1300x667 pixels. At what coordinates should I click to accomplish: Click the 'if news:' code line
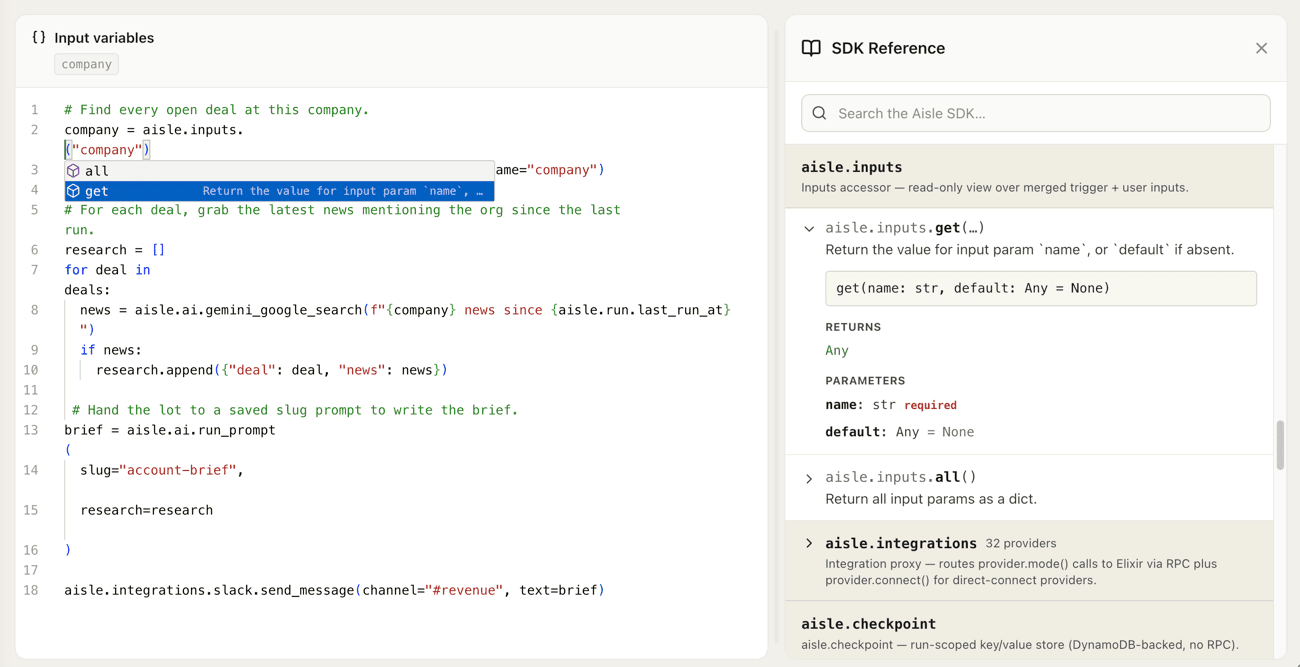[x=111, y=350]
